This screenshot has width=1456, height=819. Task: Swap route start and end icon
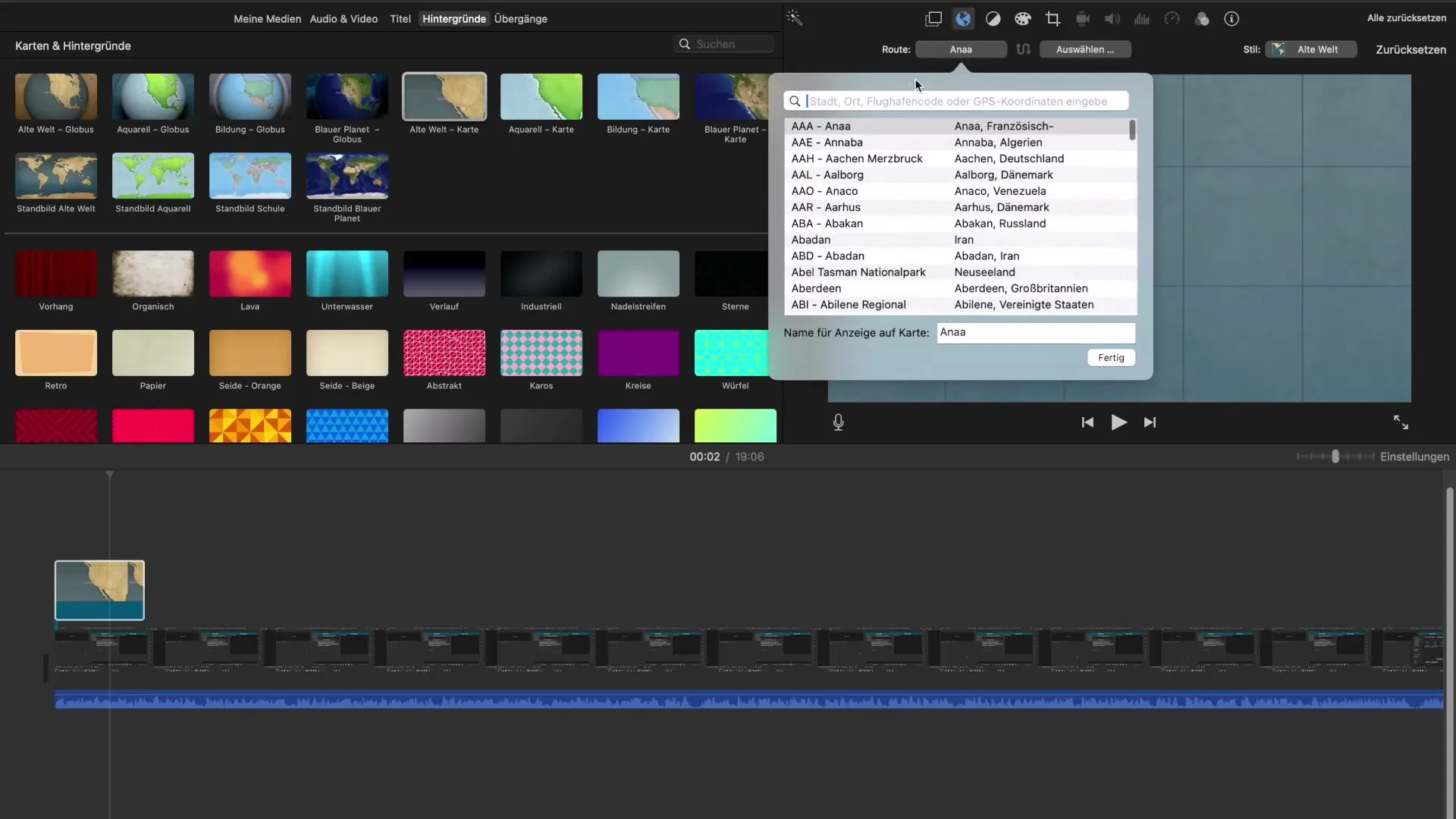[x=1023, y=49]
